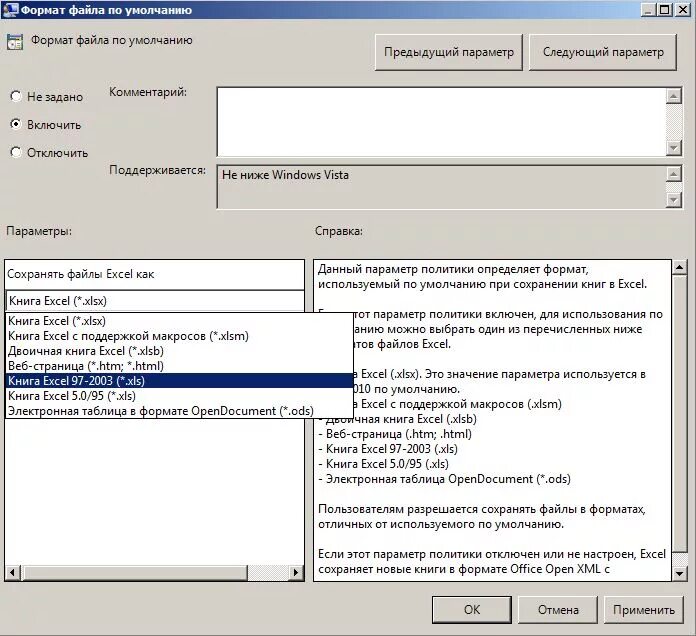The height and width of the screenshot is (636, 696).
Task: Choose 'Книга Excel (*.xlsx)' from dropdown list
Action: pyautogui.click(x=179, y=321)
